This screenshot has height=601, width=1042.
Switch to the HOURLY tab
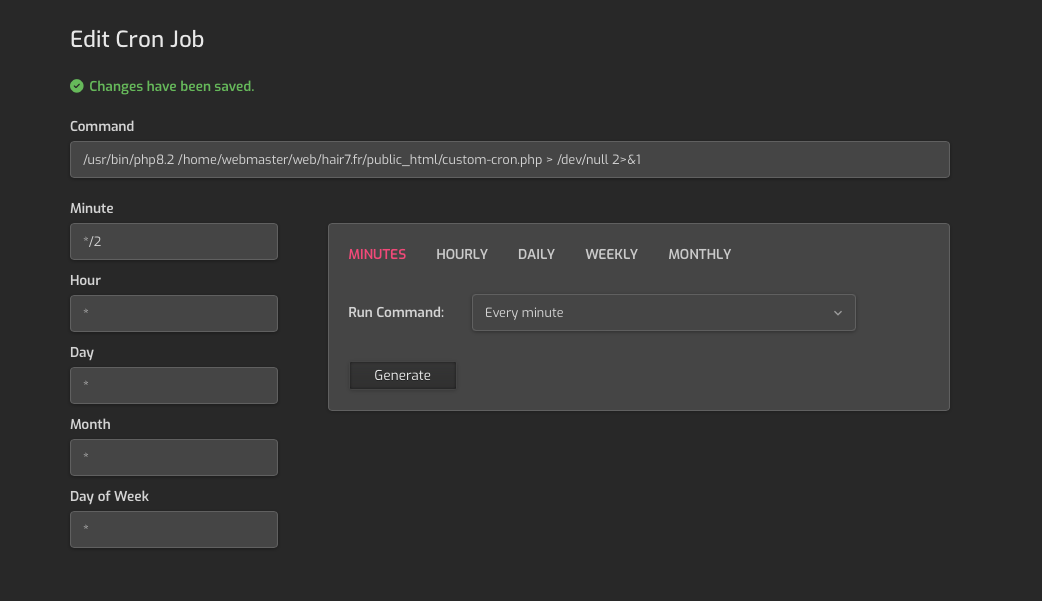(462, 254)
